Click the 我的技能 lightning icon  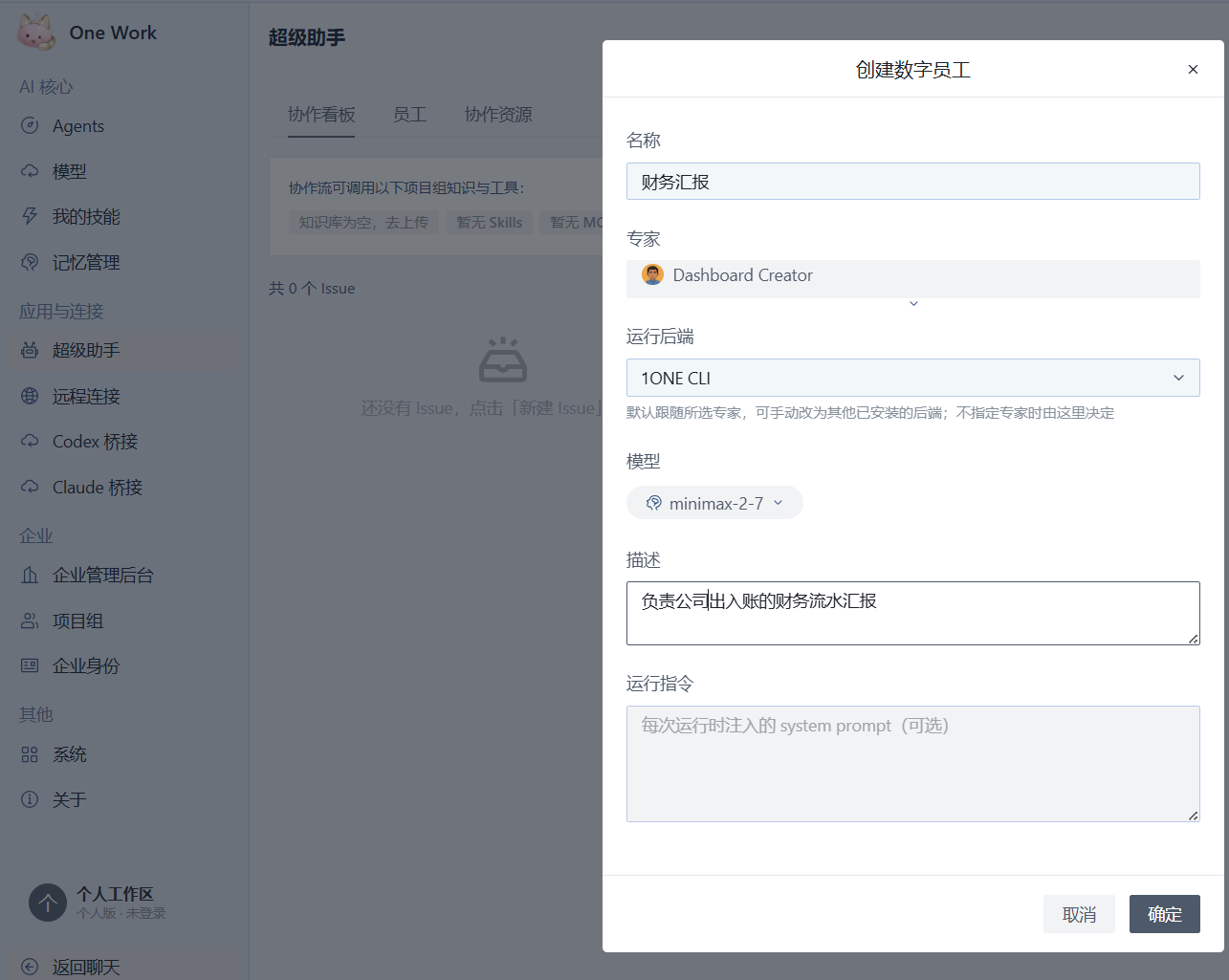click(x=30, y=216)
